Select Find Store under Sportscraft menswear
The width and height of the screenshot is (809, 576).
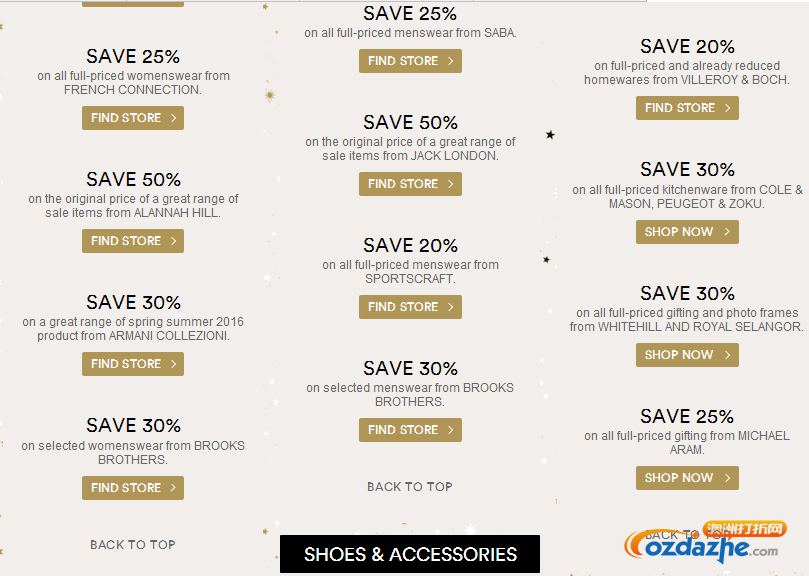[x=410, y=307]
